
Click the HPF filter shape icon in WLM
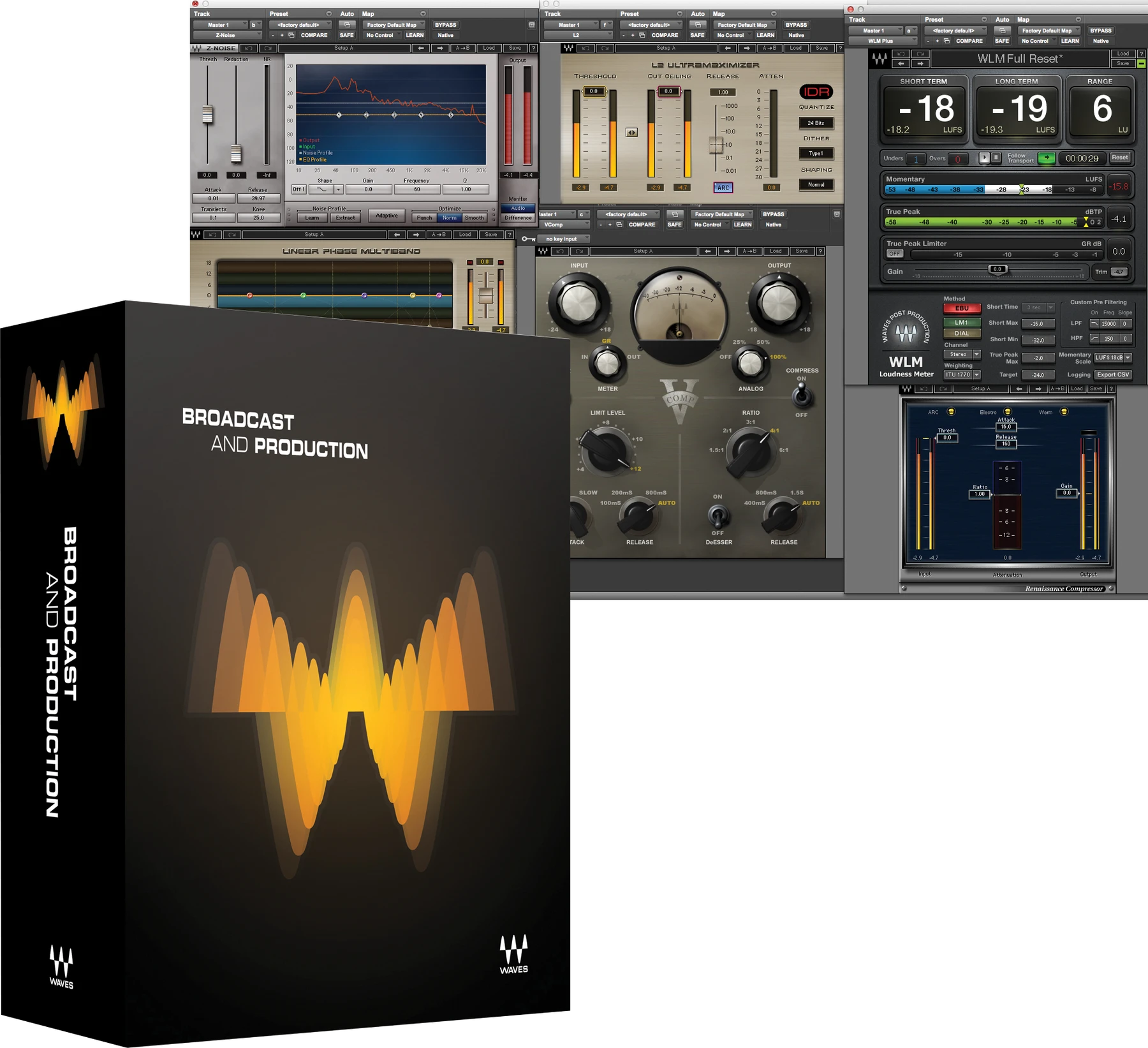coord(1094,339)
